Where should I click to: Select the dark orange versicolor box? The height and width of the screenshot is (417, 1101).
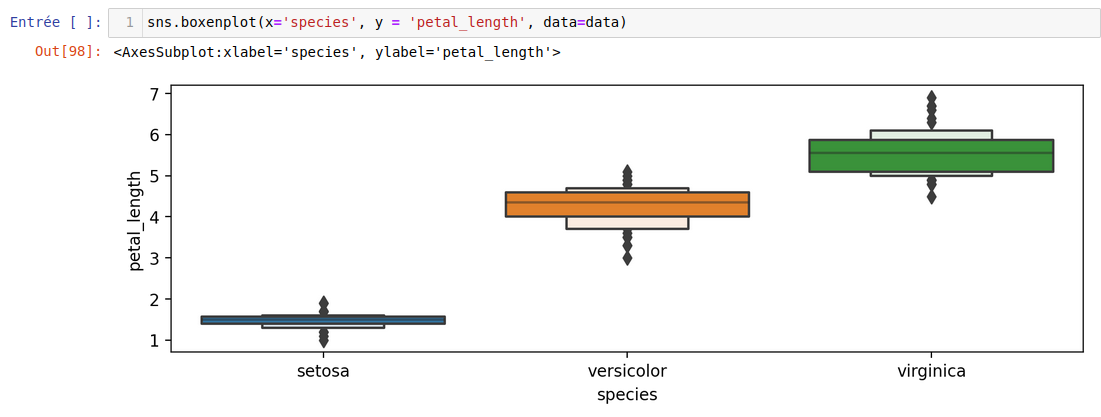[627, 204]
